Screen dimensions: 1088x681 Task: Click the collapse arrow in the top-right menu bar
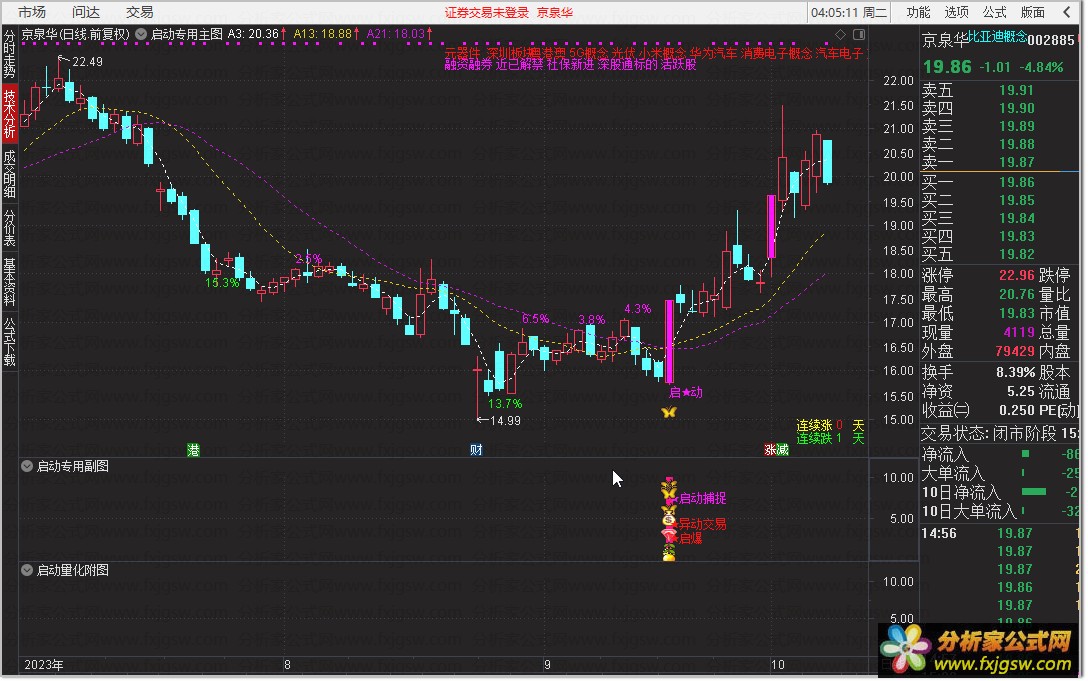click(x=1067, y=12)
